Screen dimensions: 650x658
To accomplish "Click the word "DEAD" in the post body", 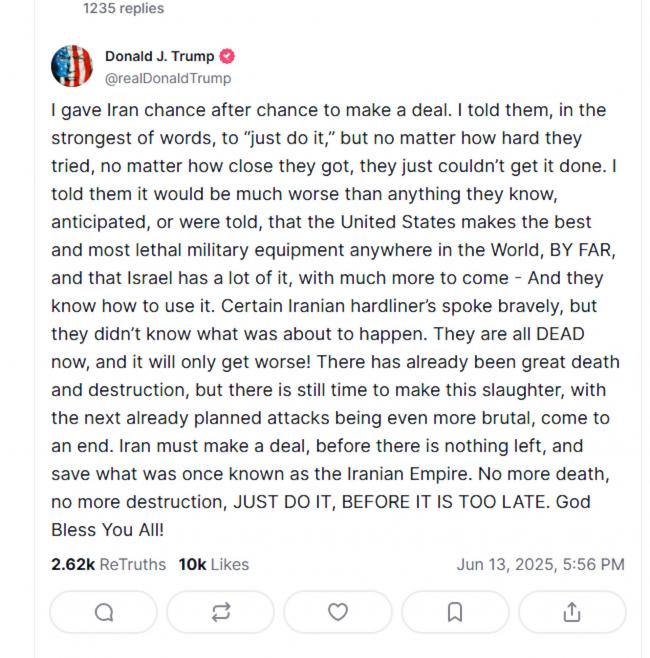I will click(560, 334).
